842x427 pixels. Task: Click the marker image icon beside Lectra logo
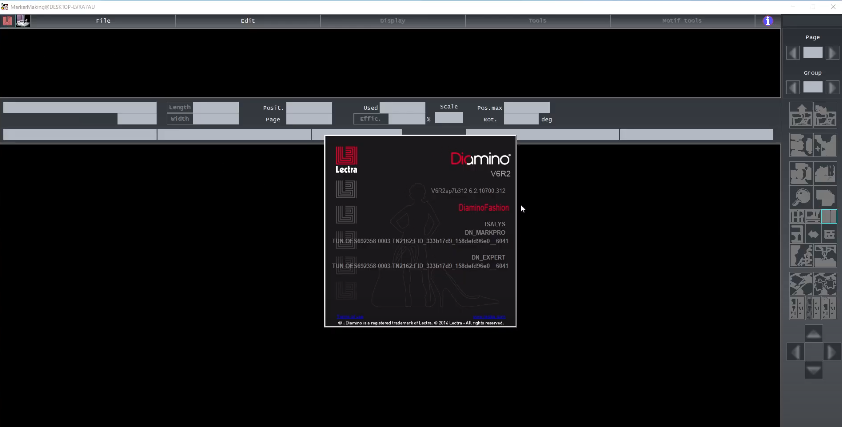pos(22,20)
